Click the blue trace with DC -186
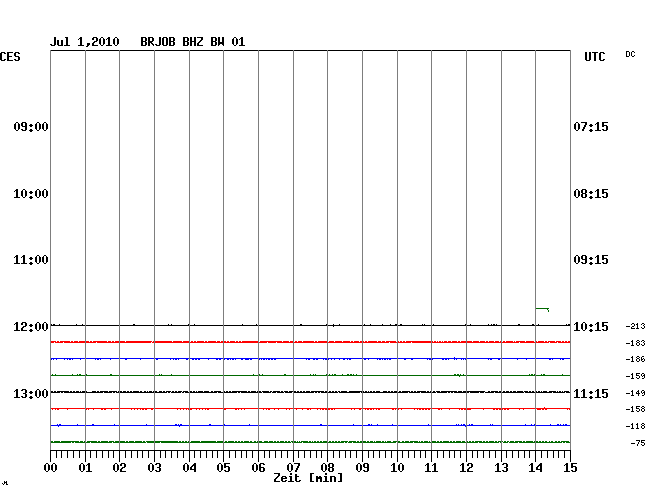 310,358
